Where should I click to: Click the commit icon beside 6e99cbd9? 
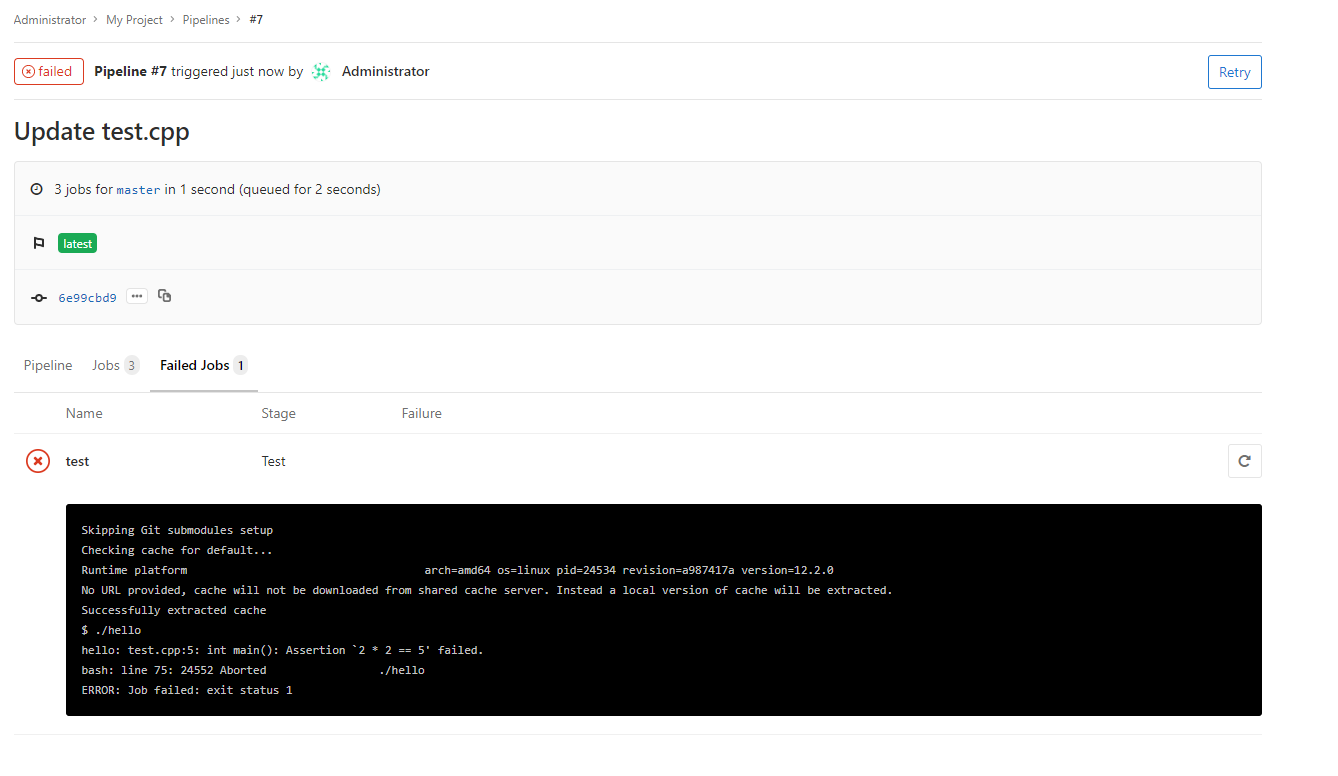click(38, 296)
